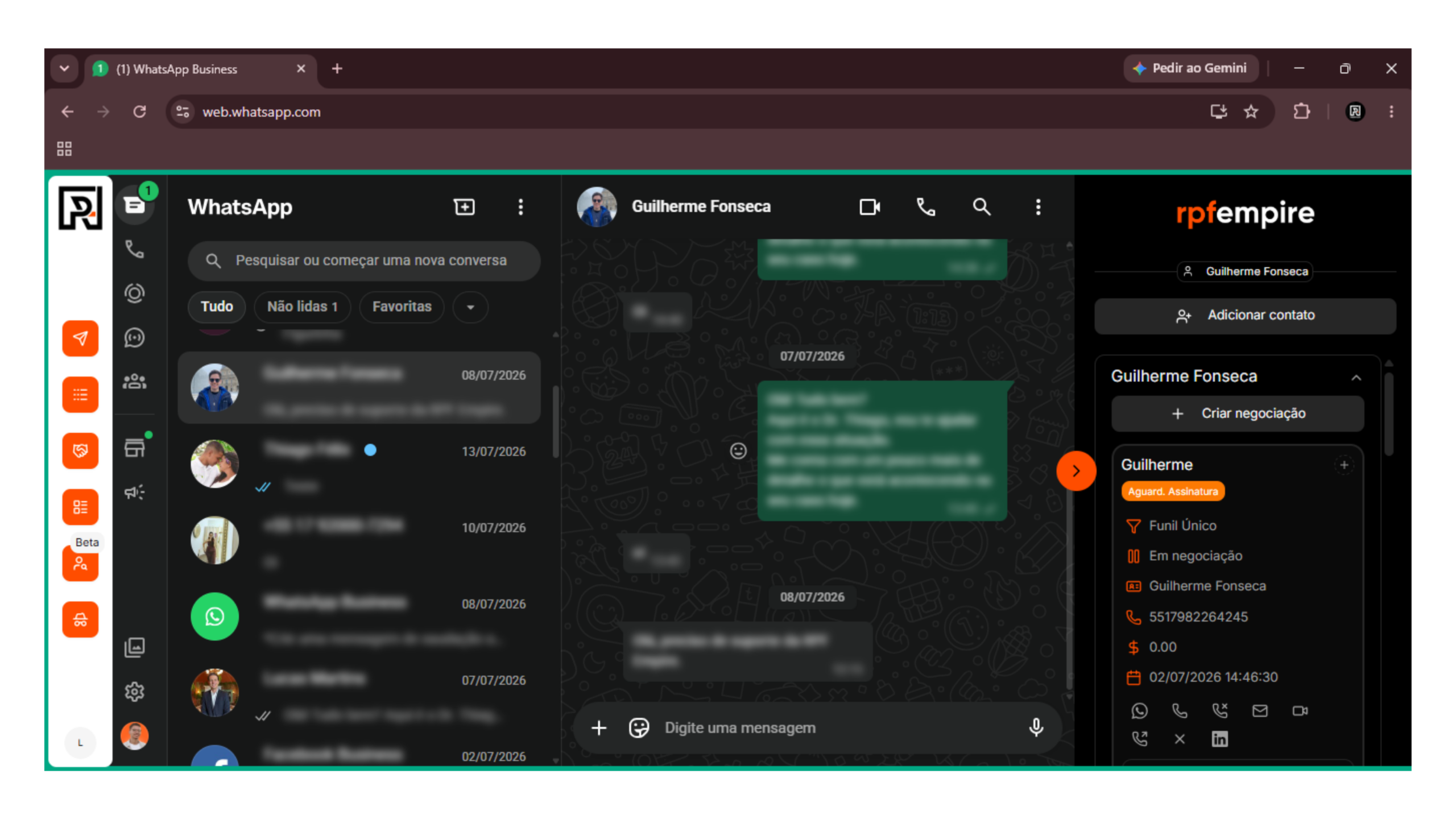Click the email envelope icon in Guilherme card
The image size is (1456, 819).
pyautogui.click(x=1260, y=710)
